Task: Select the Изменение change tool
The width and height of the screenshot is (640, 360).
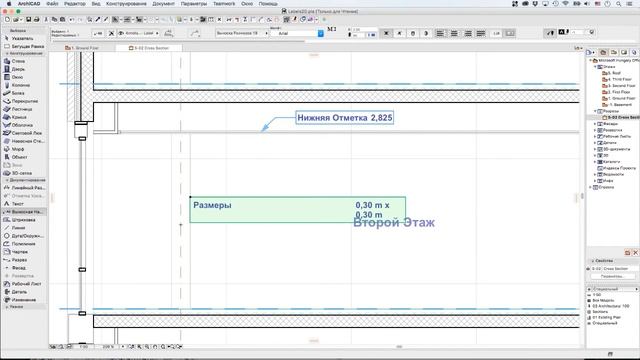Action: [x=23, y=300]
